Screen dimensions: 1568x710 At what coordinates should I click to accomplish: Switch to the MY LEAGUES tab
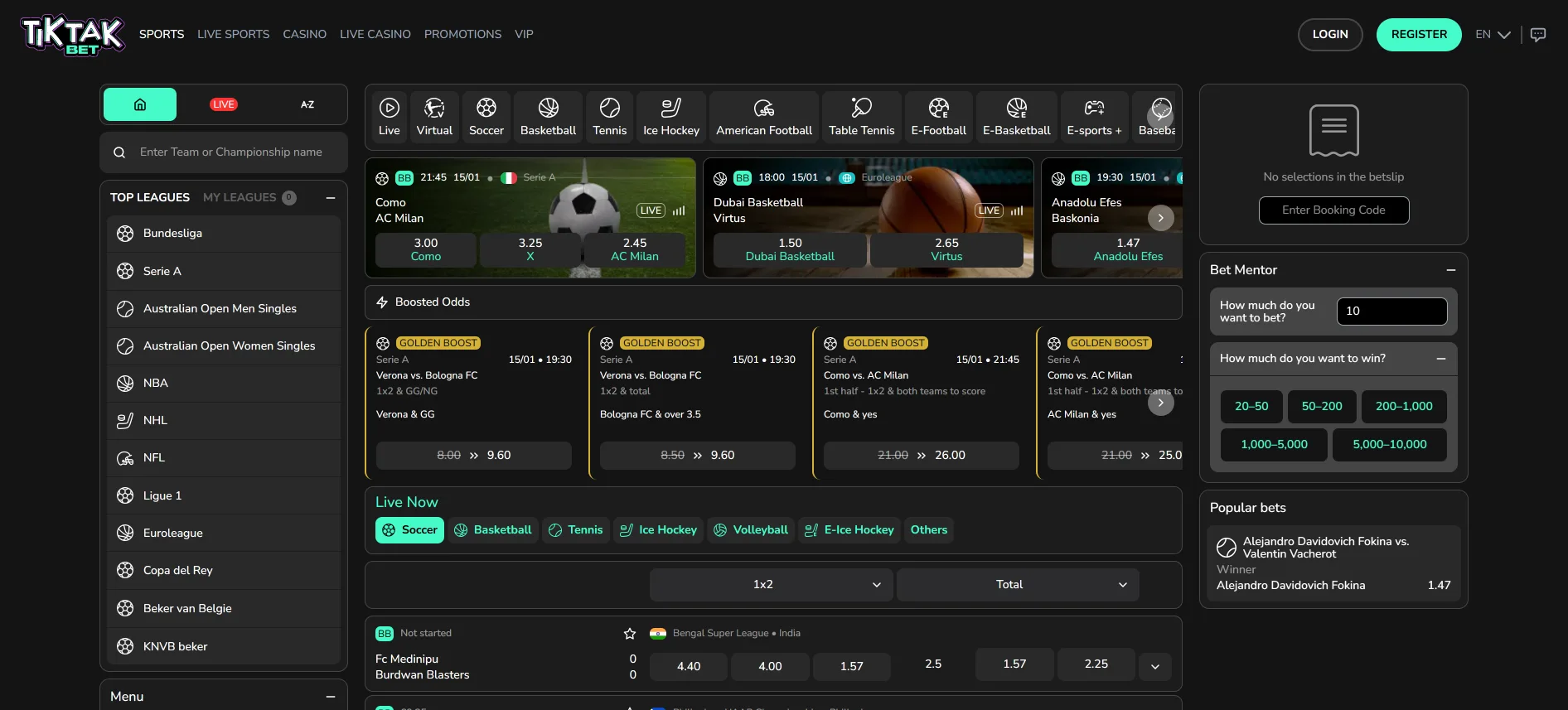tap(240, 197)
